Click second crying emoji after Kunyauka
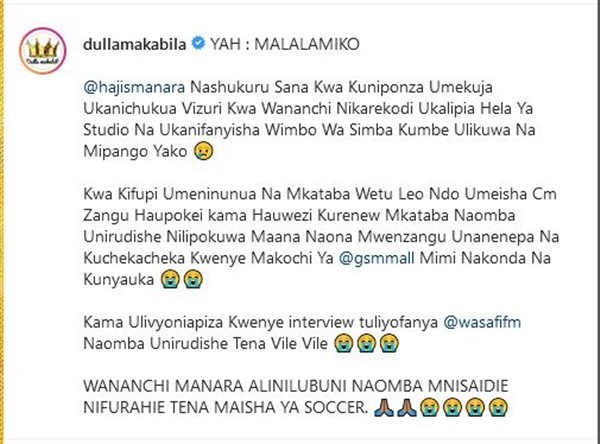This screenshot has height=444, width=600. pyautogui.click(x=193, y=279)
